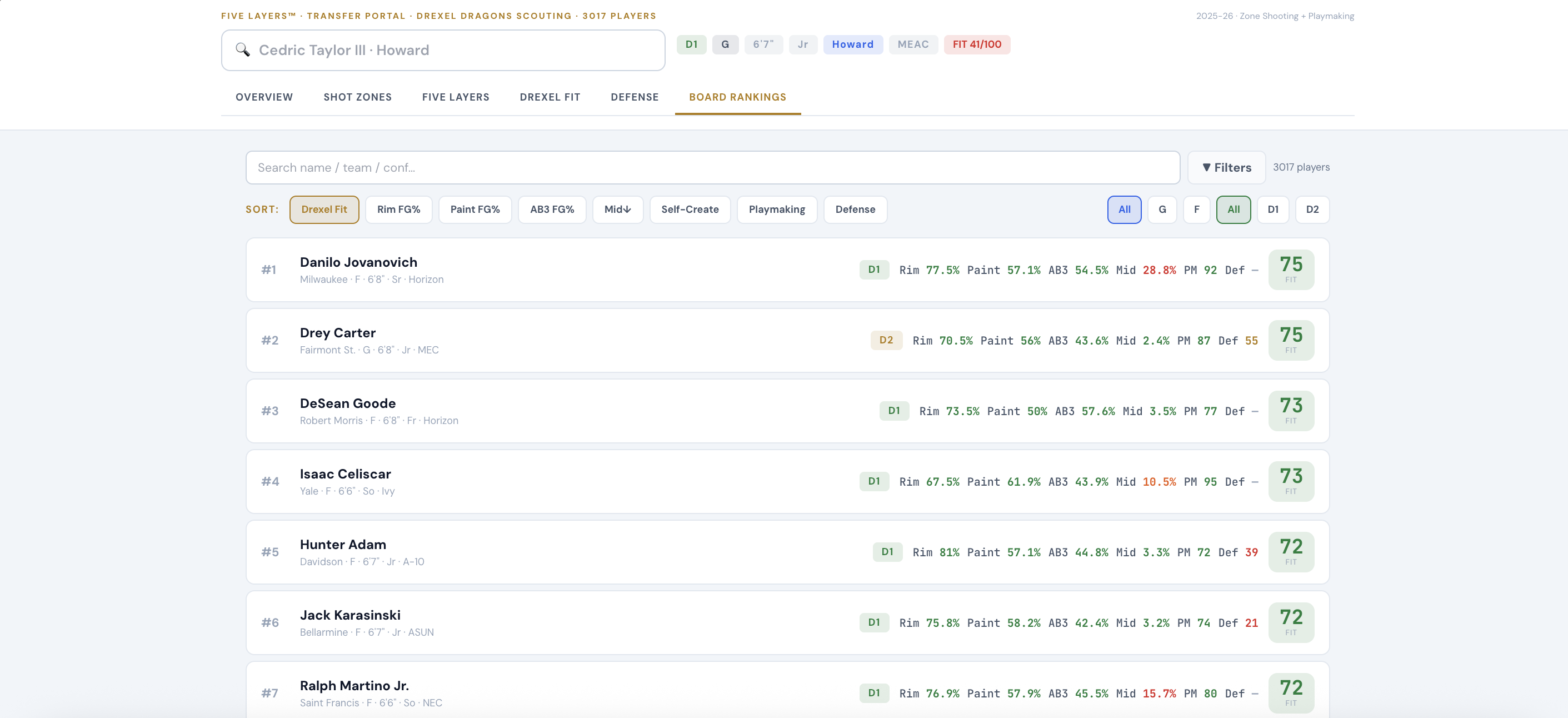Select the green All division filter
The image size is (1568, 718).
click(x=1232, y=210)
